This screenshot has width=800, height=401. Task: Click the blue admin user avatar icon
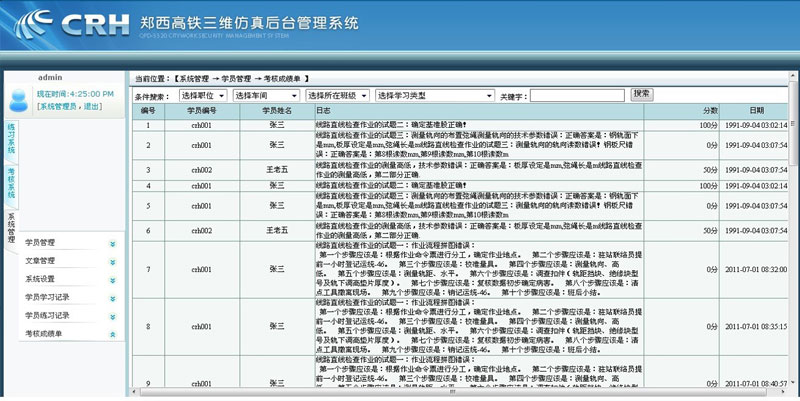pos(19,101)
